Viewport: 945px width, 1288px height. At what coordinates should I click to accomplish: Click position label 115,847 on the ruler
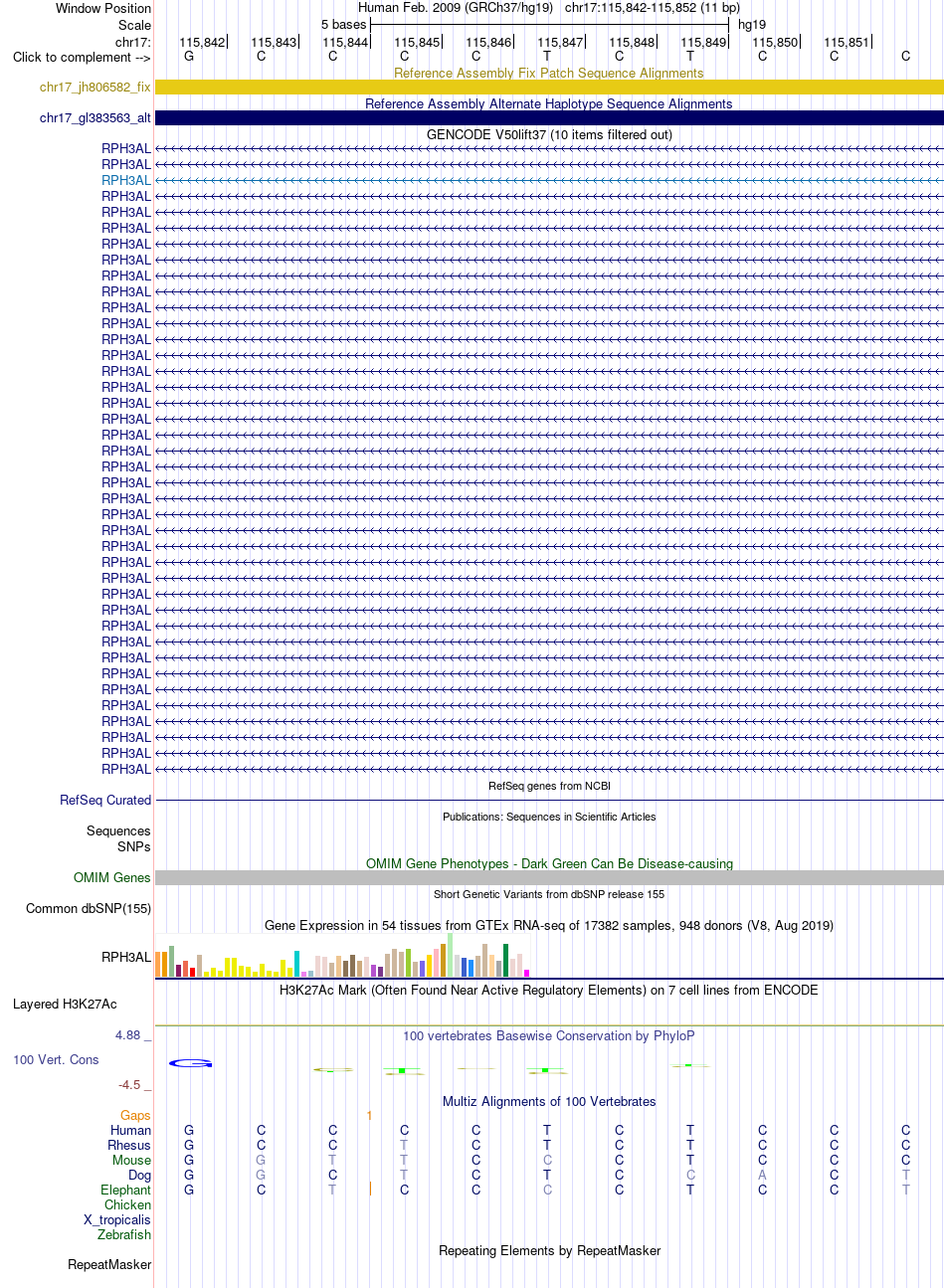560,42
